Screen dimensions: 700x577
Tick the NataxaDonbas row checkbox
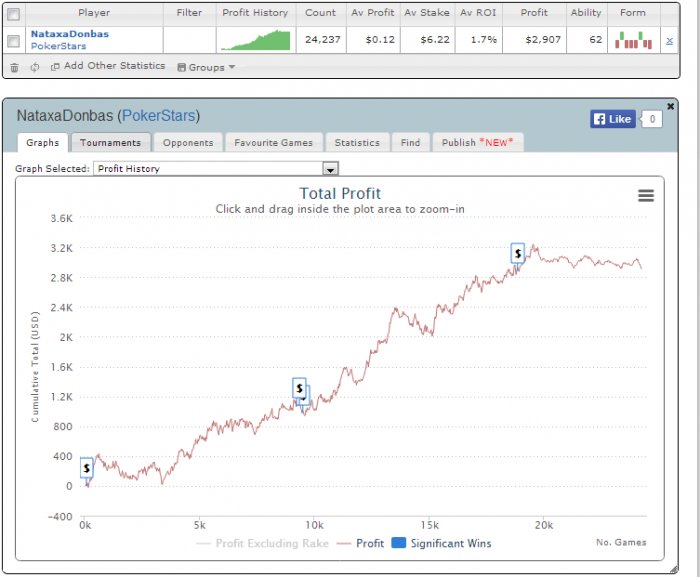click(13, 41)
